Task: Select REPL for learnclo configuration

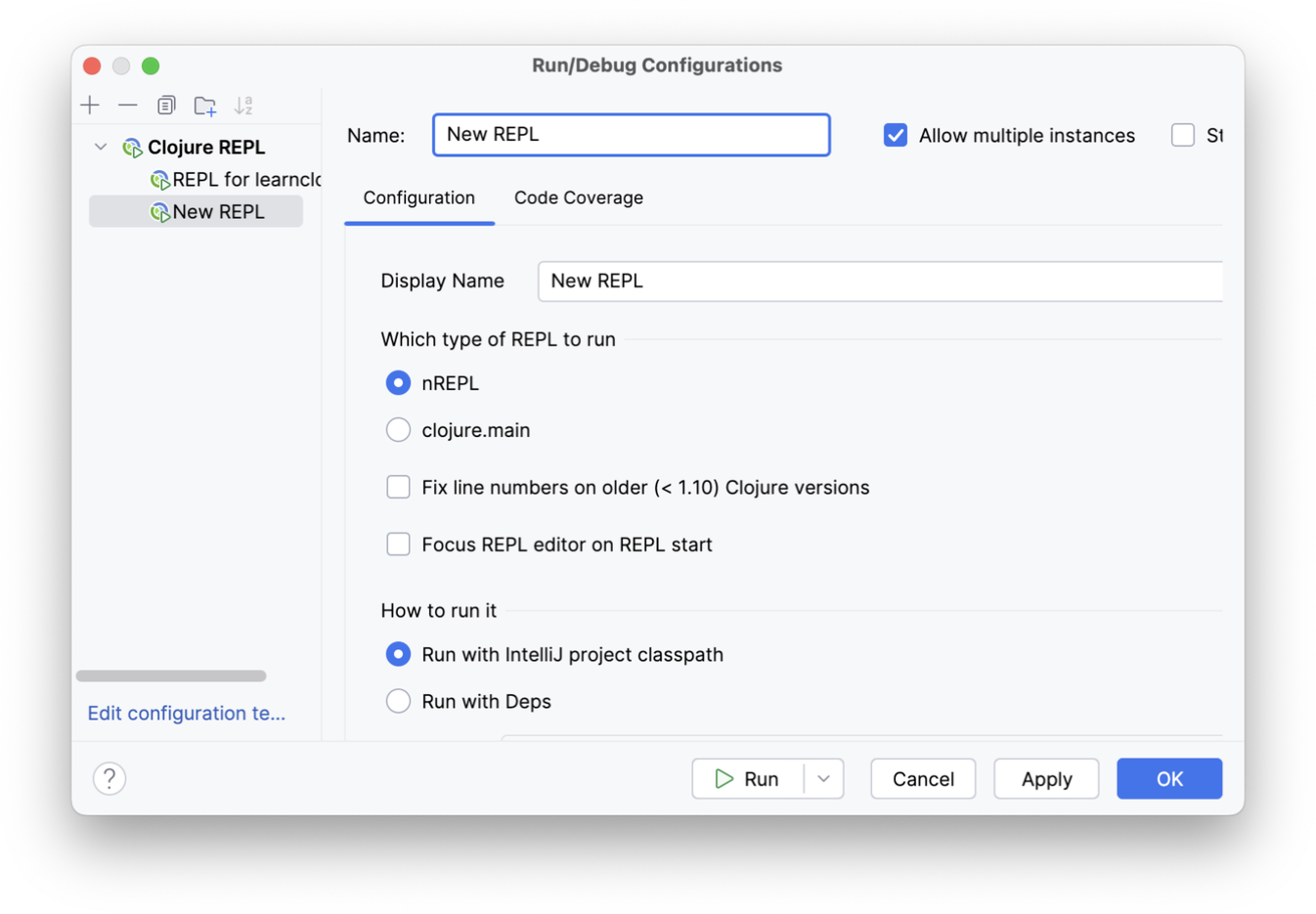Action: (236, 180)
